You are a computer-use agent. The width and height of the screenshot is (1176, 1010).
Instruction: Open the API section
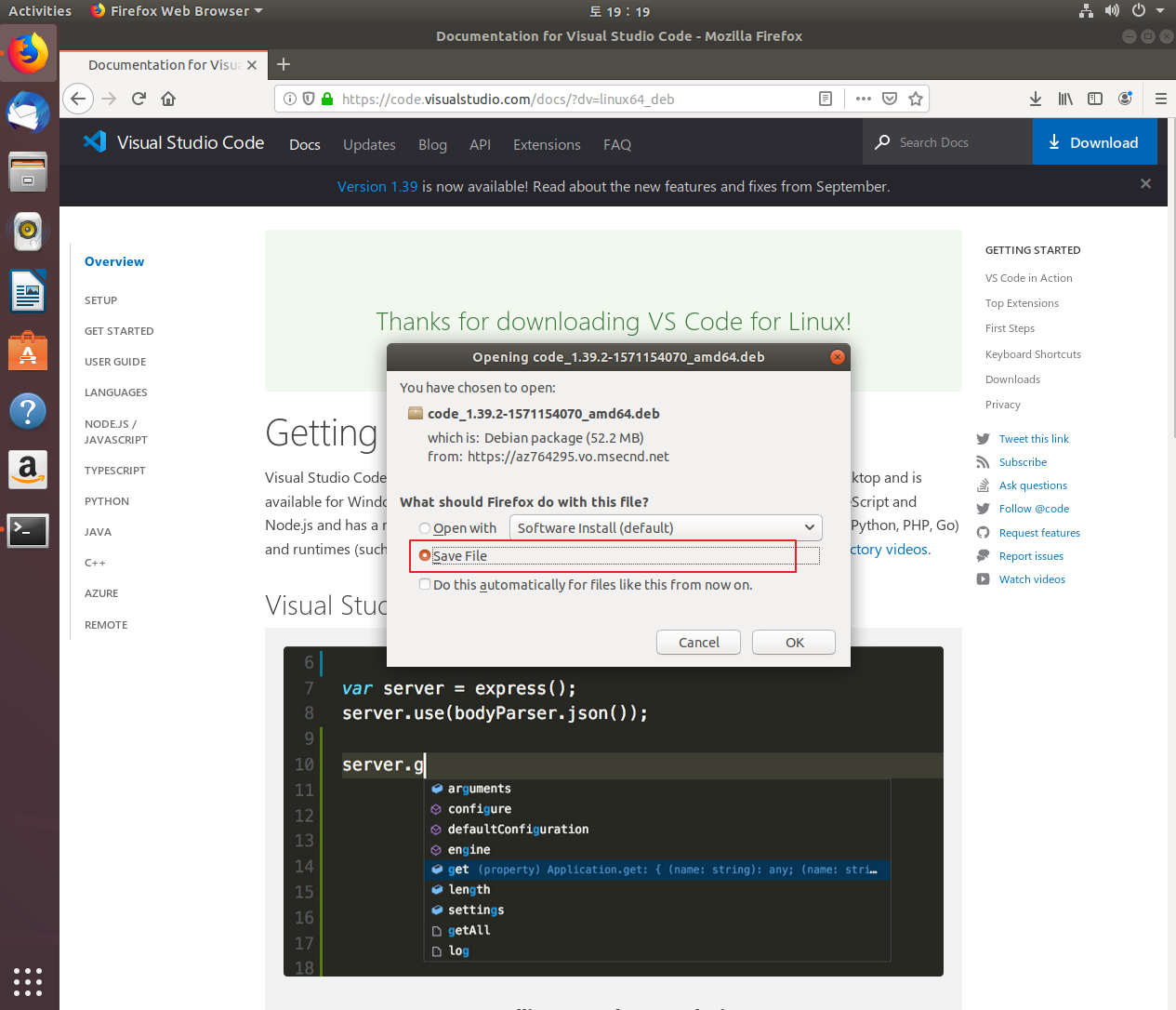pos(480,144)
